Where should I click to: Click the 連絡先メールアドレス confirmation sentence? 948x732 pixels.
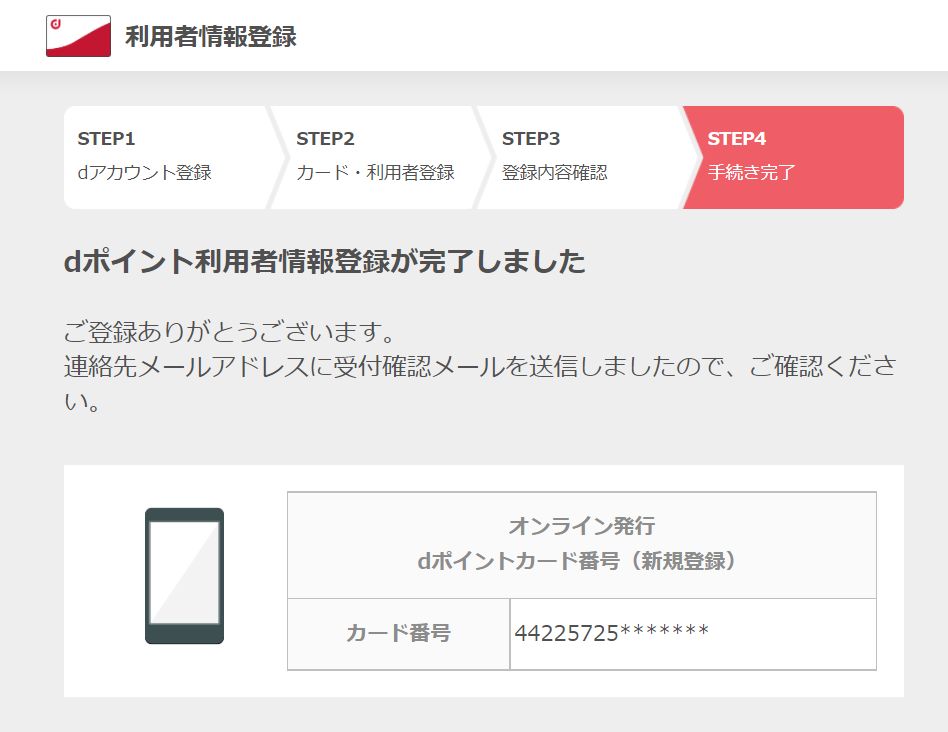click(480, 382)
